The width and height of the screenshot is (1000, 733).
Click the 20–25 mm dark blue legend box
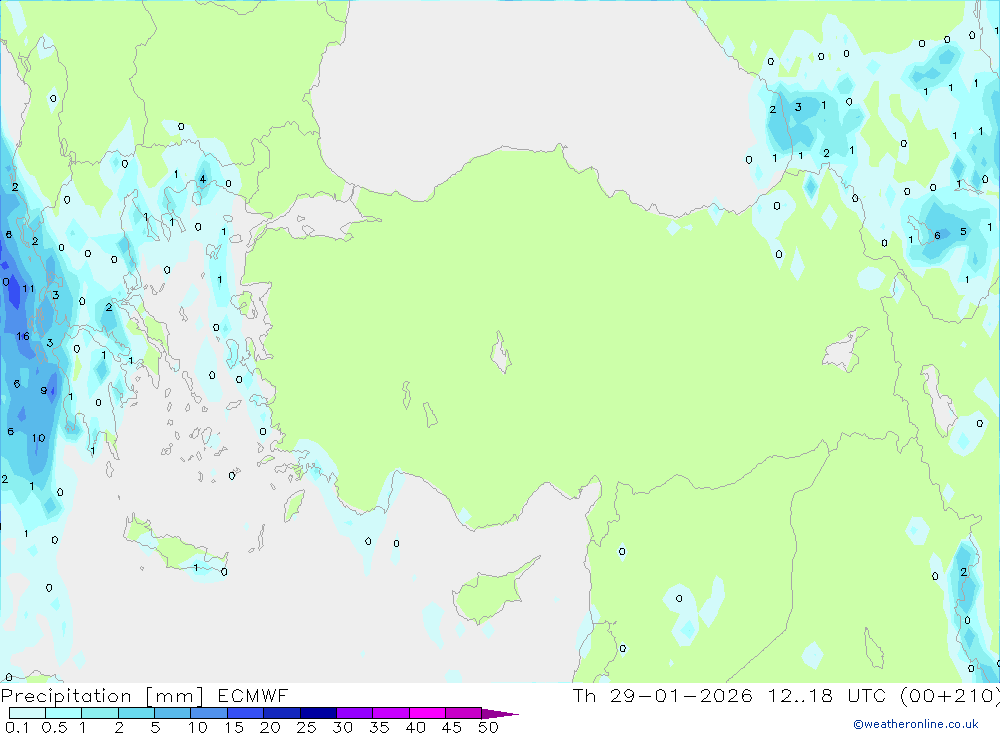tap(282, 713)
